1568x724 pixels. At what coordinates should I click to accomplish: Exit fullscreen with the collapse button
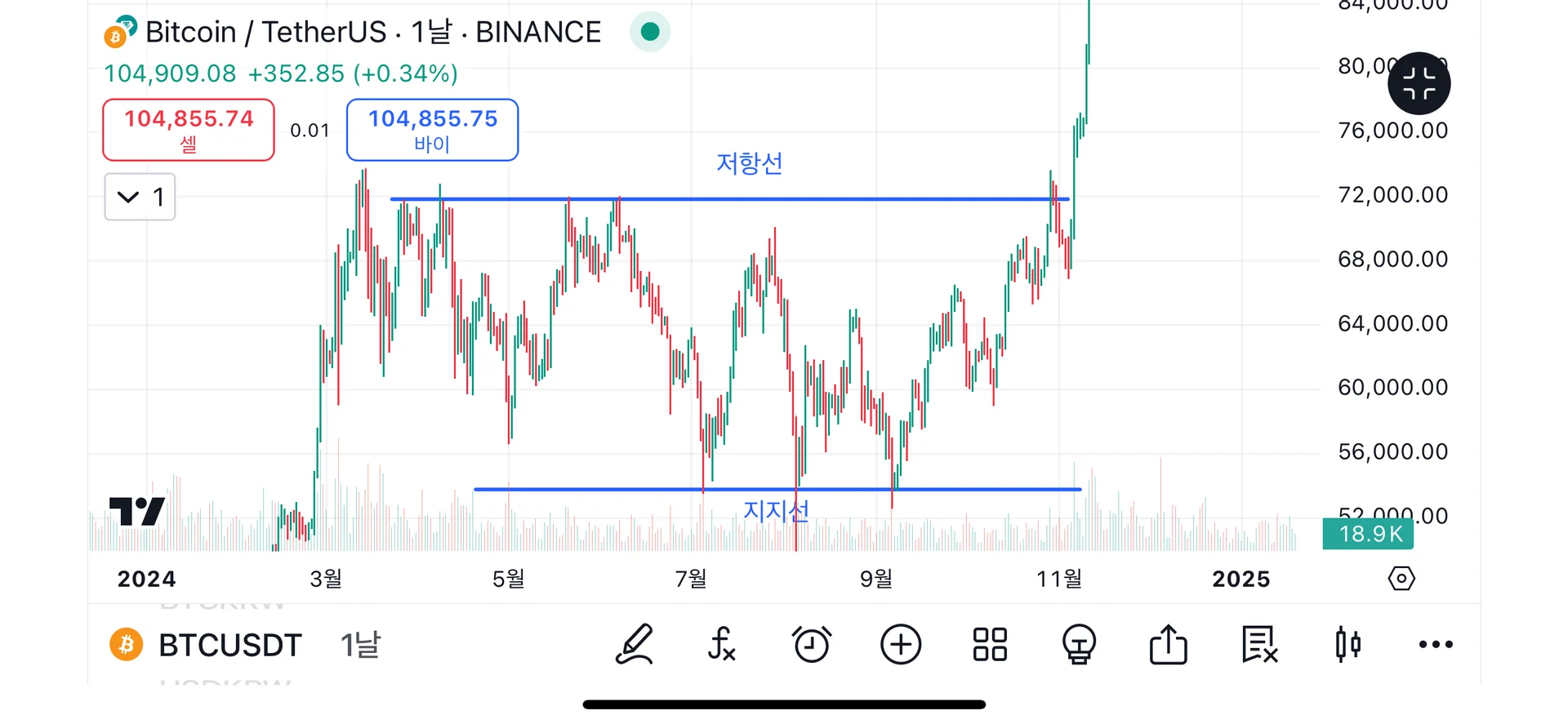pyautogui.click(x=1419, y=83)
